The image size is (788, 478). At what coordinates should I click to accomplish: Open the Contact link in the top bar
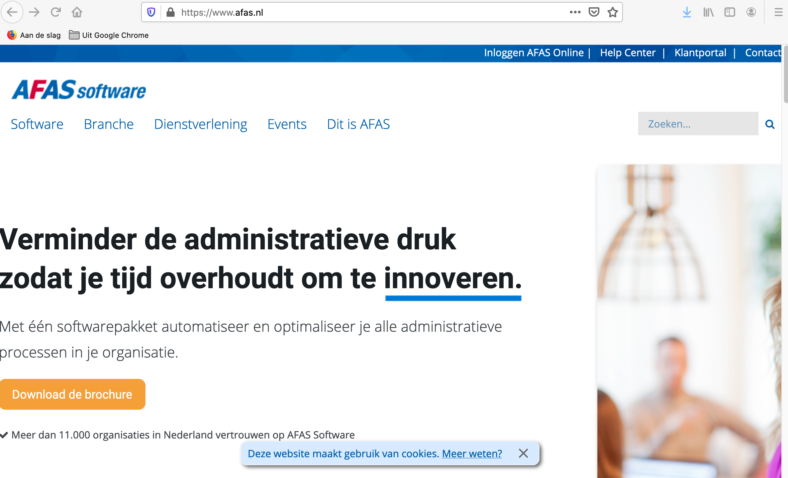(x=763, y=53)
